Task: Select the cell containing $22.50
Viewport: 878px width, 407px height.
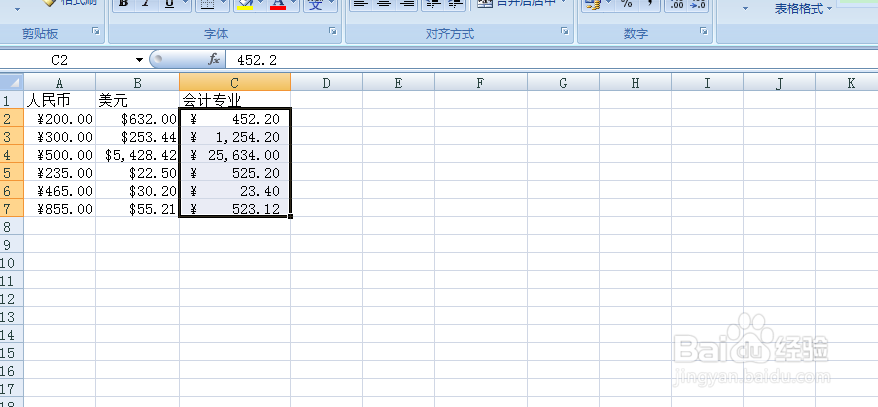Action: coord(138,172)
